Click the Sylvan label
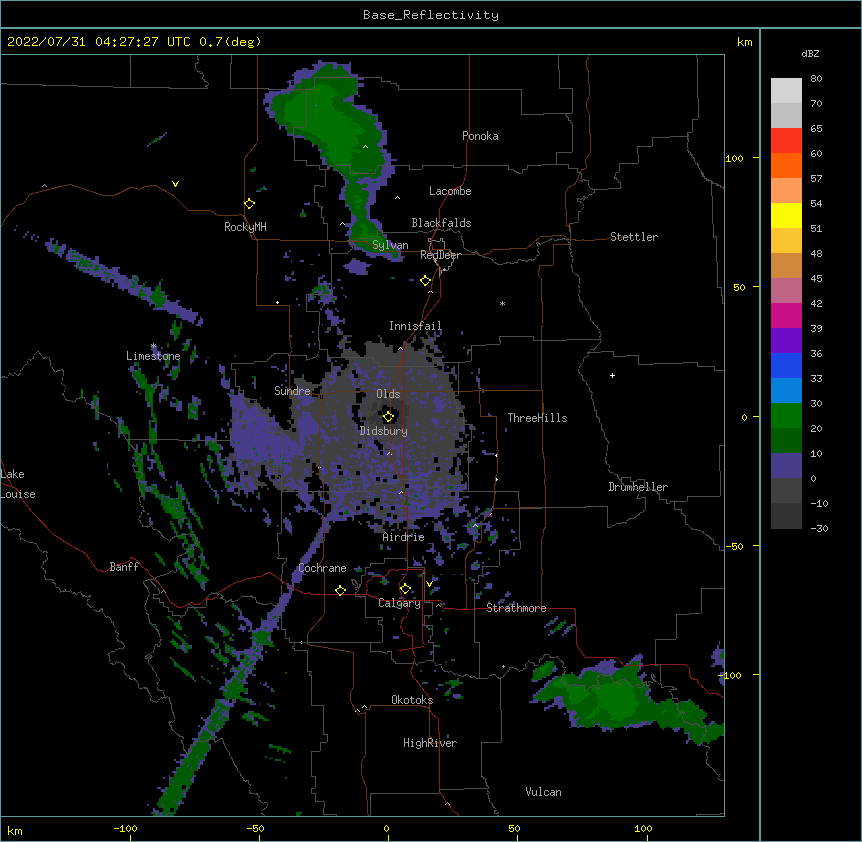This screenshot has height=842, width=862. [x=390, y=245]
